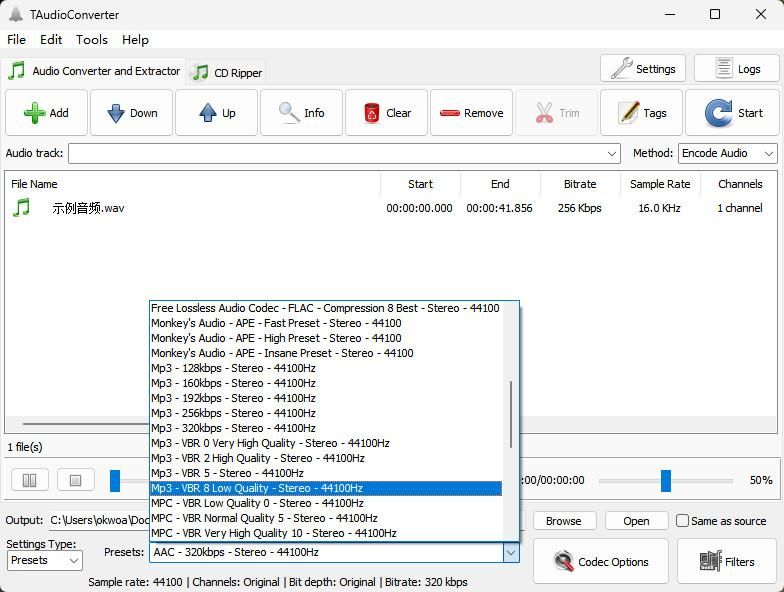This screenshot has width=784, height=592.
Task: Click the Sample Rate column header
Action: pyautogui.click(x=660, y=184)
